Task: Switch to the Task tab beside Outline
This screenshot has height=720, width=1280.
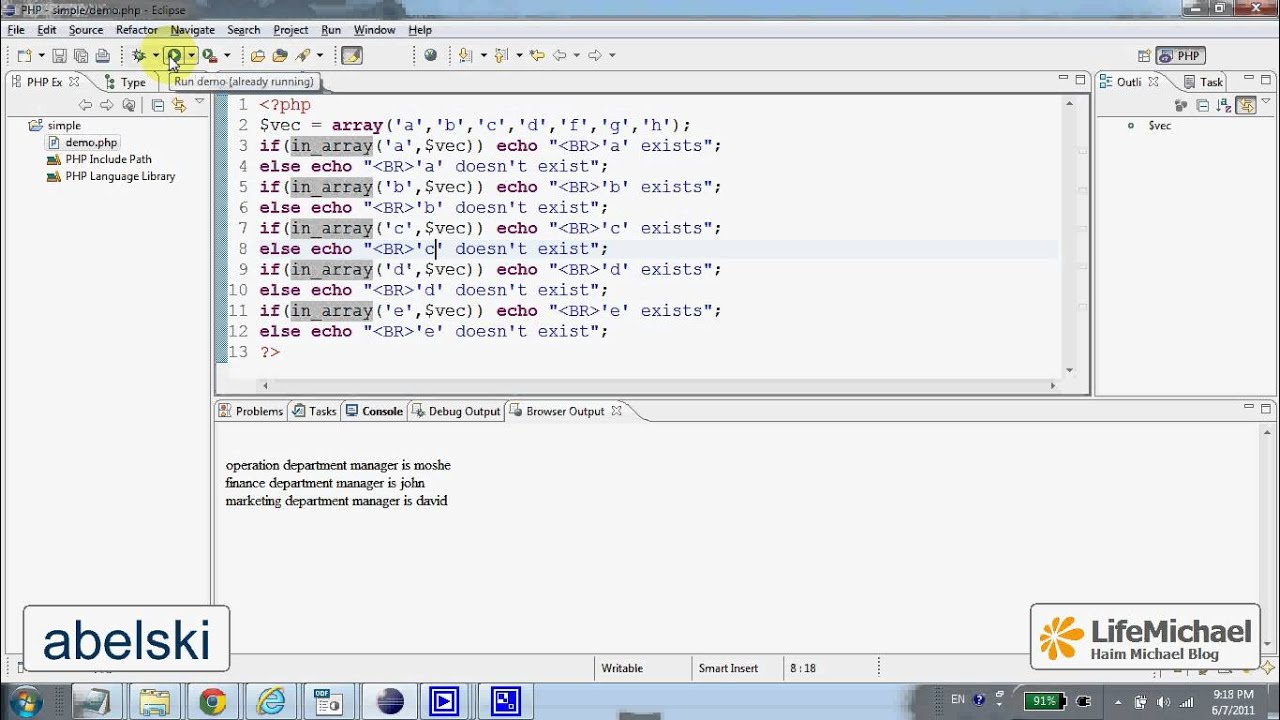Action: 1203,82
